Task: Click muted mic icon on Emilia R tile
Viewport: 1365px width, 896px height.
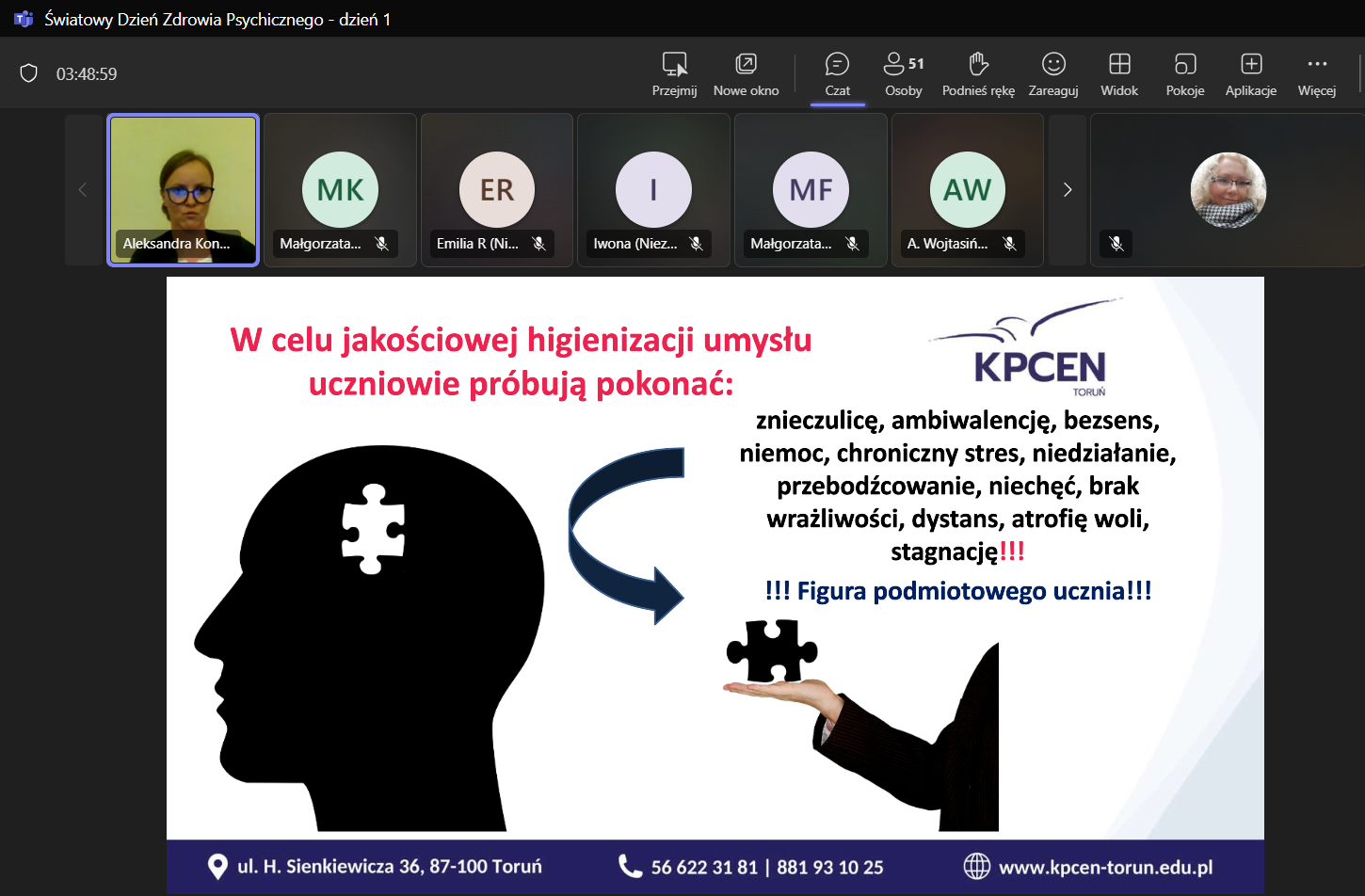Action: [539, 244]
